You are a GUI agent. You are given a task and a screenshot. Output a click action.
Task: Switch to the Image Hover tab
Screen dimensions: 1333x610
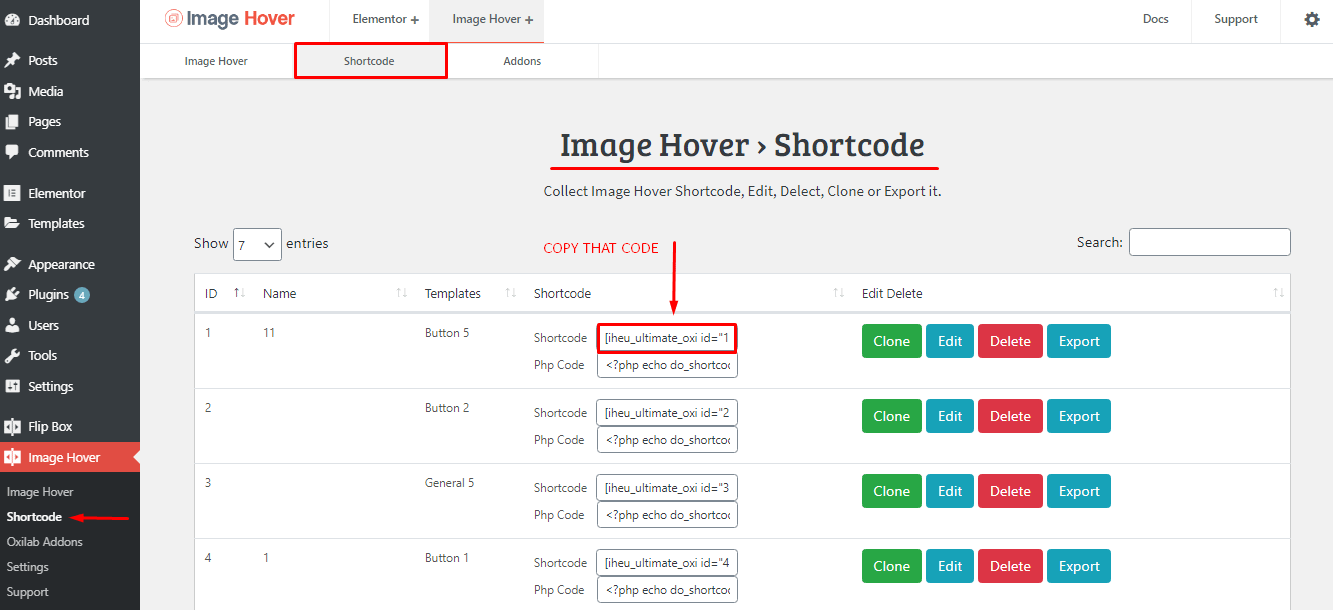[216, 61]
